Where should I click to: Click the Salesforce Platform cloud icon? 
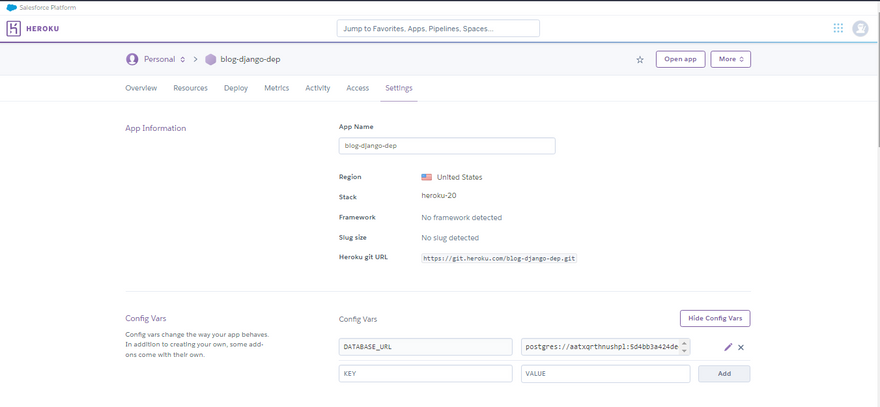point(12,7)
